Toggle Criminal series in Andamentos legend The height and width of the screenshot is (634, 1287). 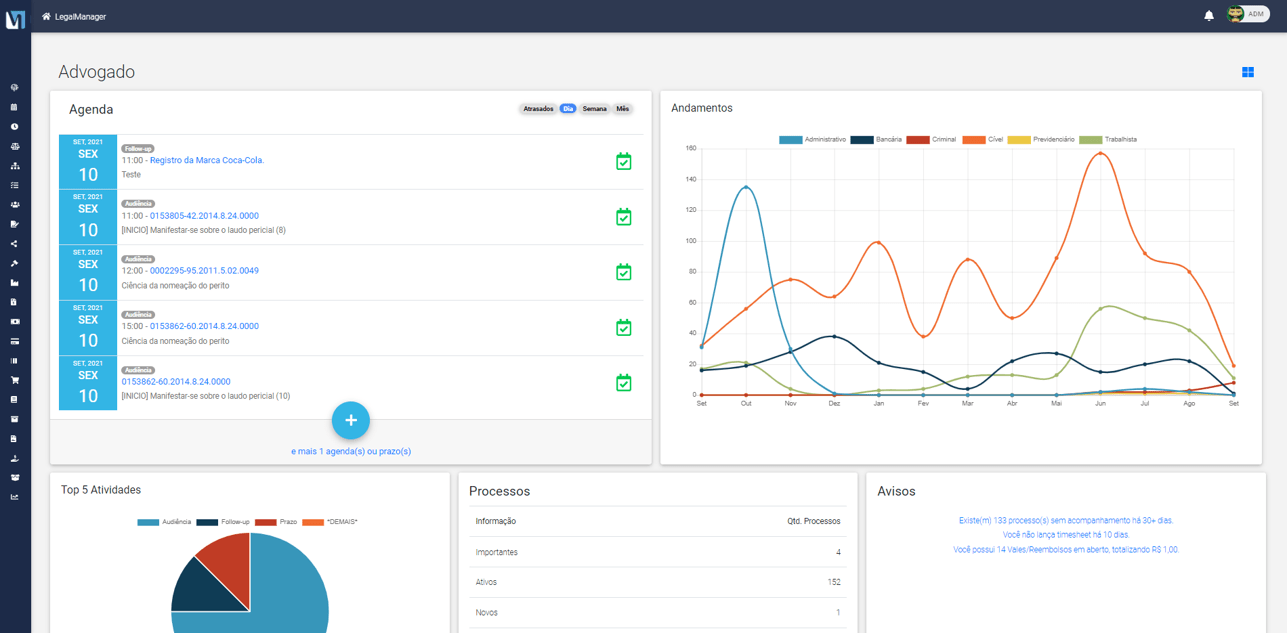[x=931, y=140]
